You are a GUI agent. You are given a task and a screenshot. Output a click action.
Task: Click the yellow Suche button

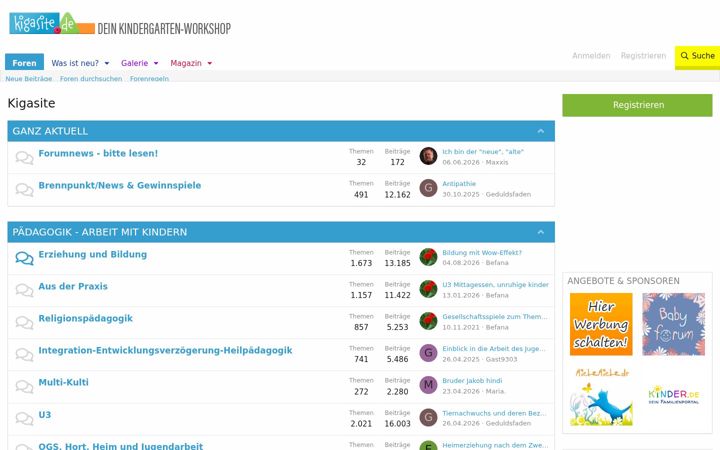[697, 57]
